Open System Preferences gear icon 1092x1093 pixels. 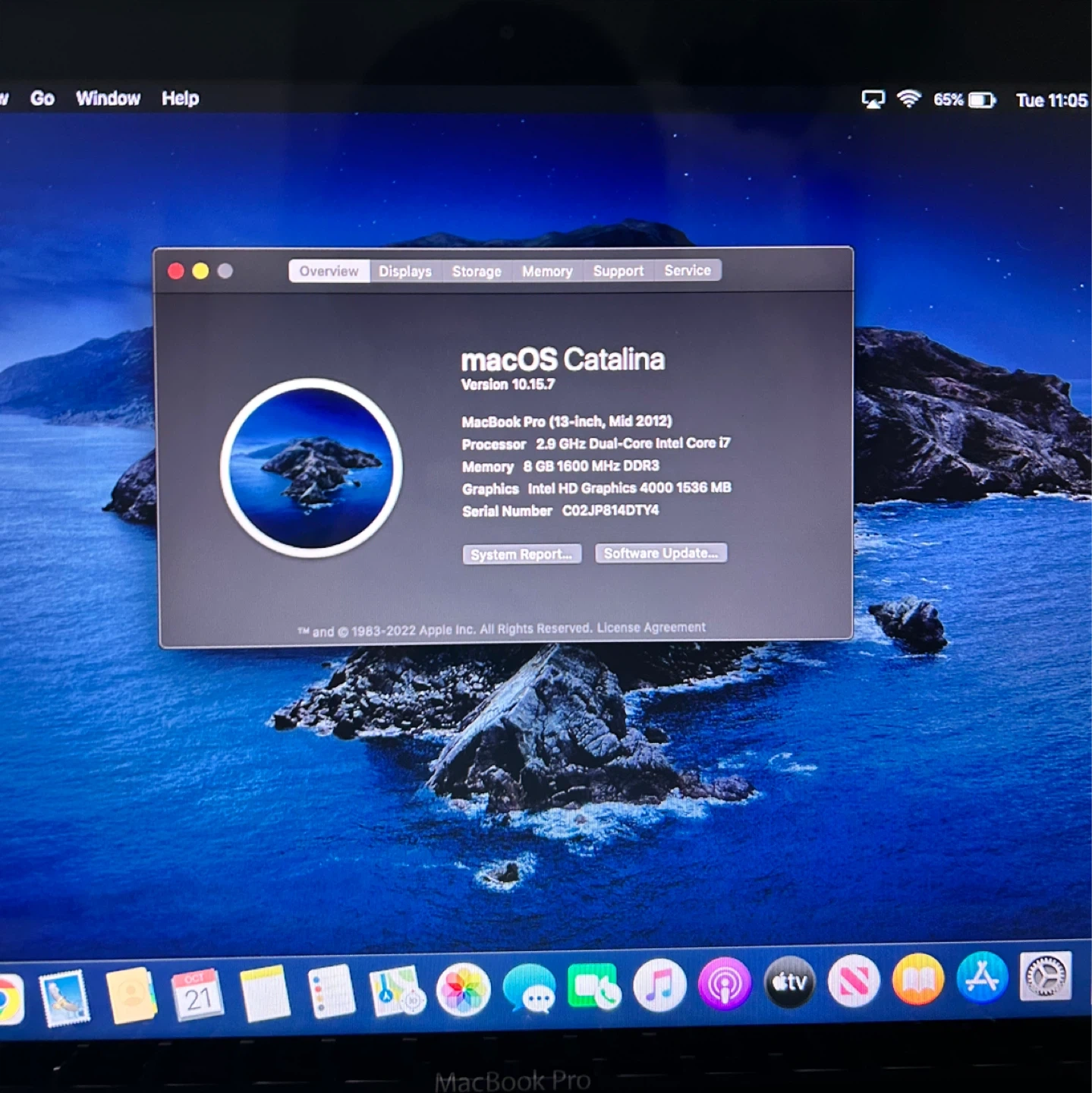[1046, 976]
